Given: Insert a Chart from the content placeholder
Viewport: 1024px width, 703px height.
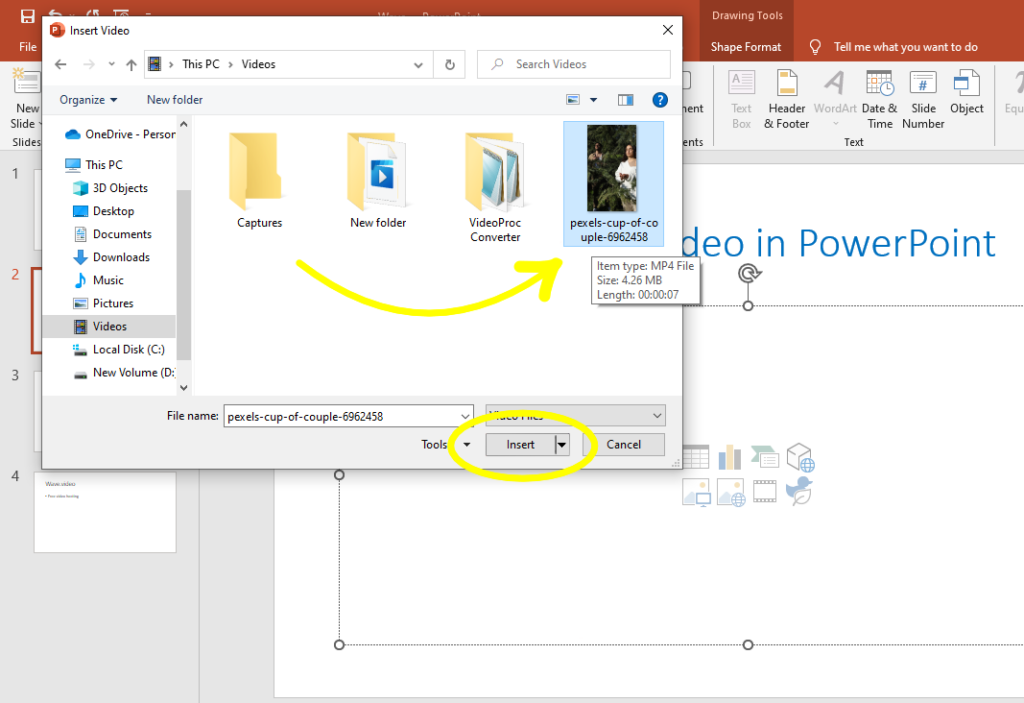Looking at the screenshot, I should (730, 456).
